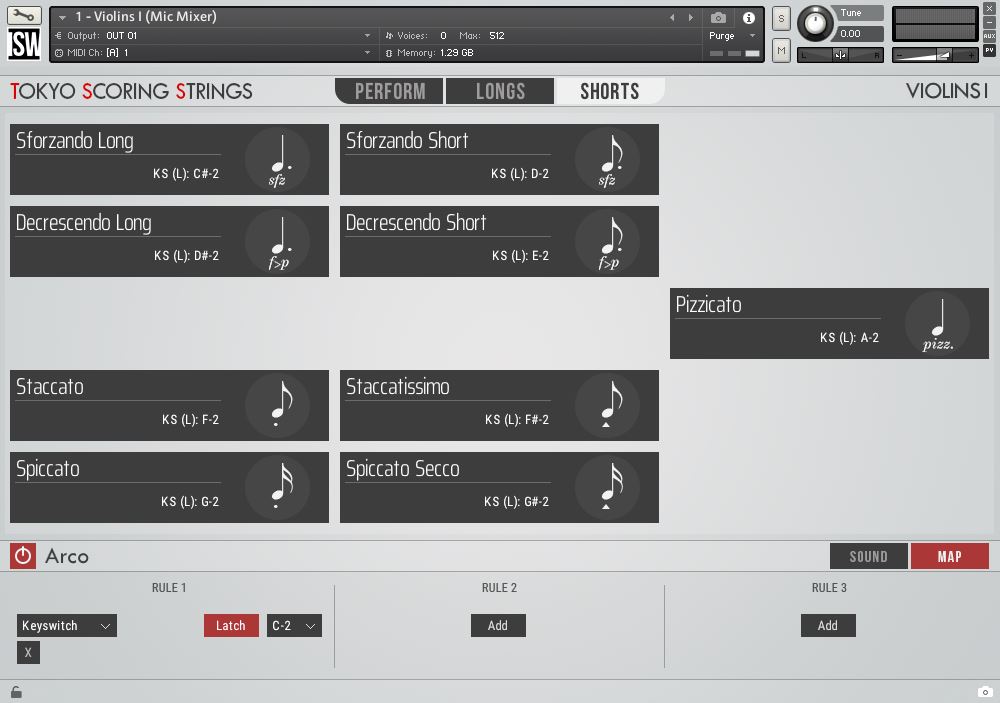Open the C-2 key dropdown
Screen dimensions: 1000x703
294,625
